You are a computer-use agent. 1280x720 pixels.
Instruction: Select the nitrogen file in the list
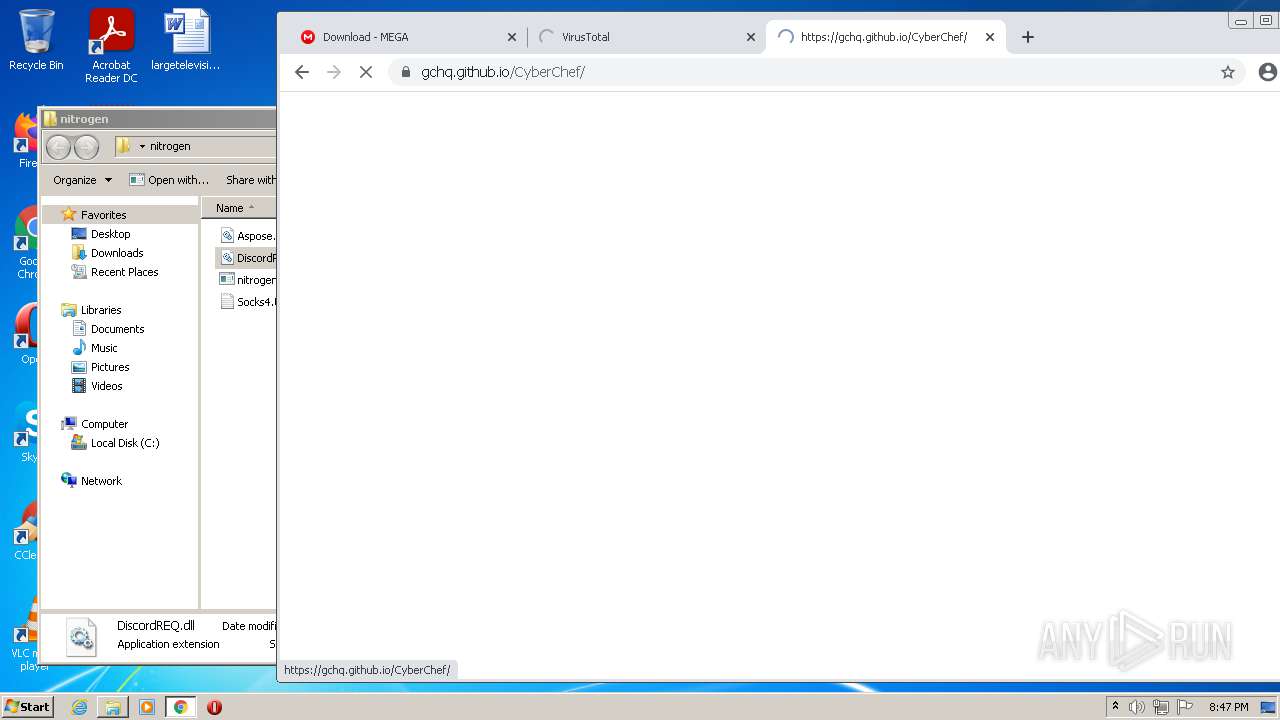click(247, 280)
